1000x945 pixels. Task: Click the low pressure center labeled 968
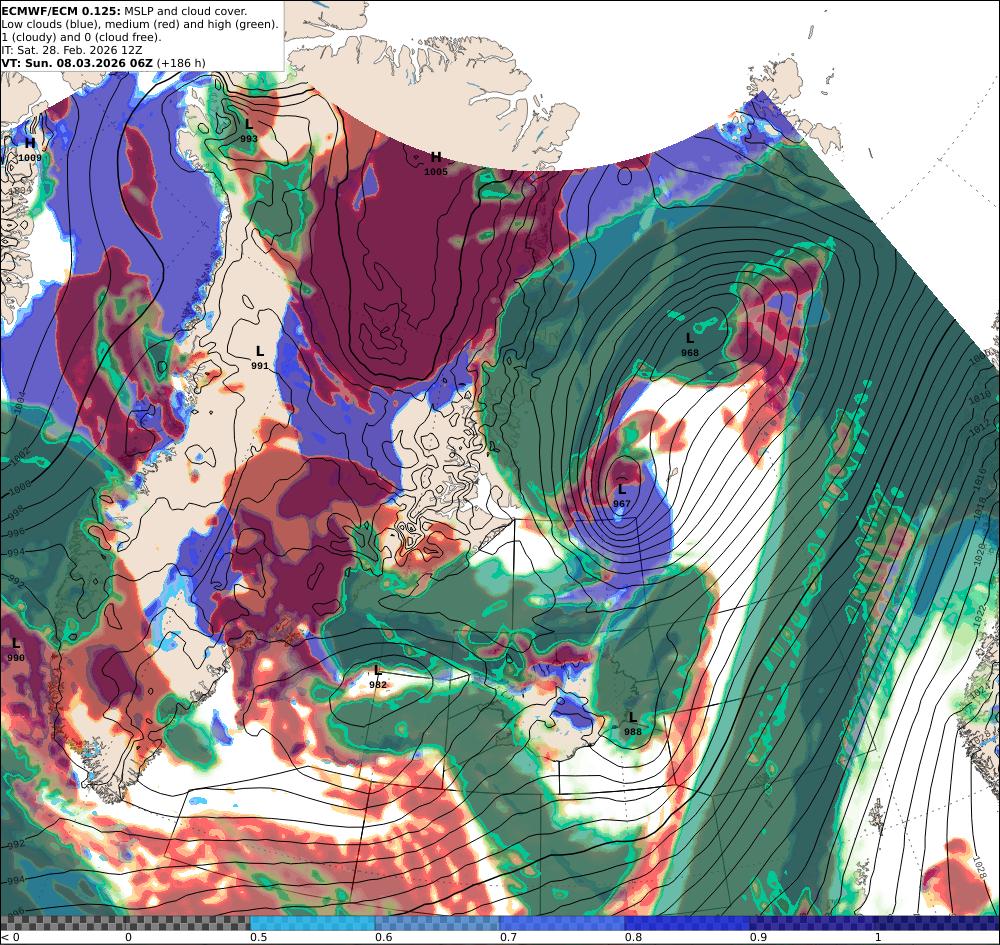pyautogui.click(x=689, y=344)
